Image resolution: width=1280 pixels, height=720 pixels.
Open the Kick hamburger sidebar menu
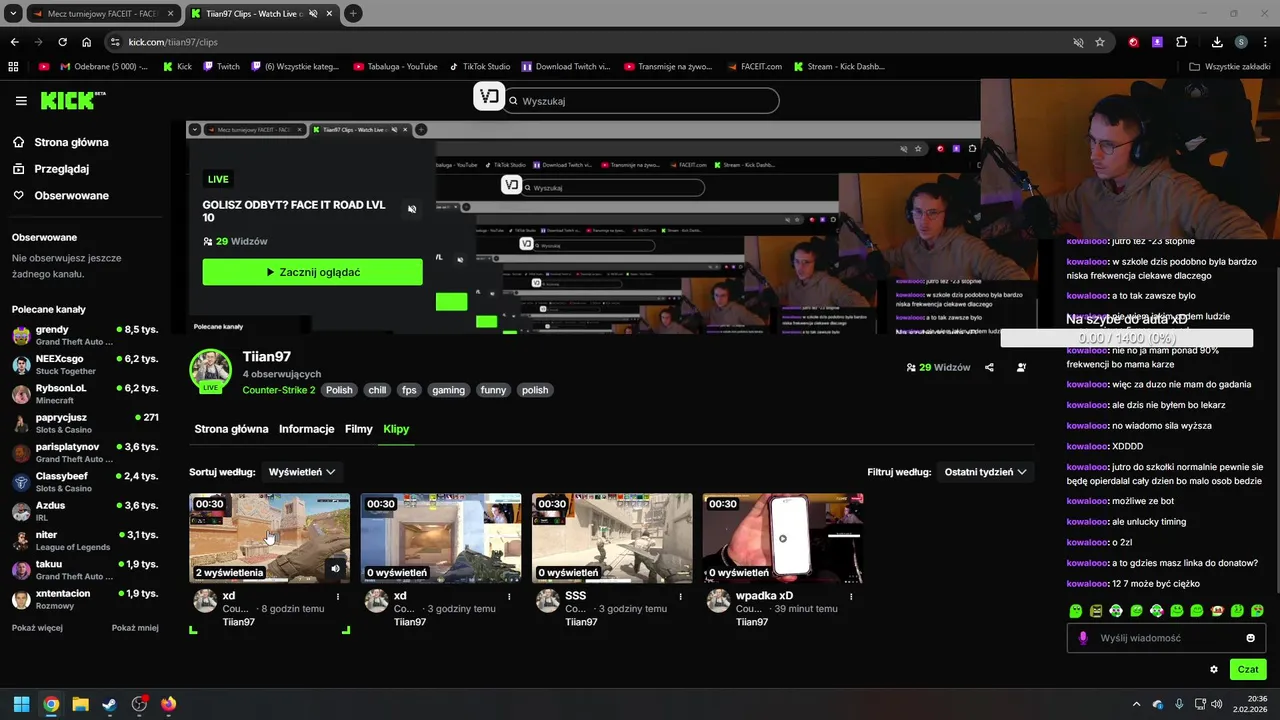(x=21, y=101)
